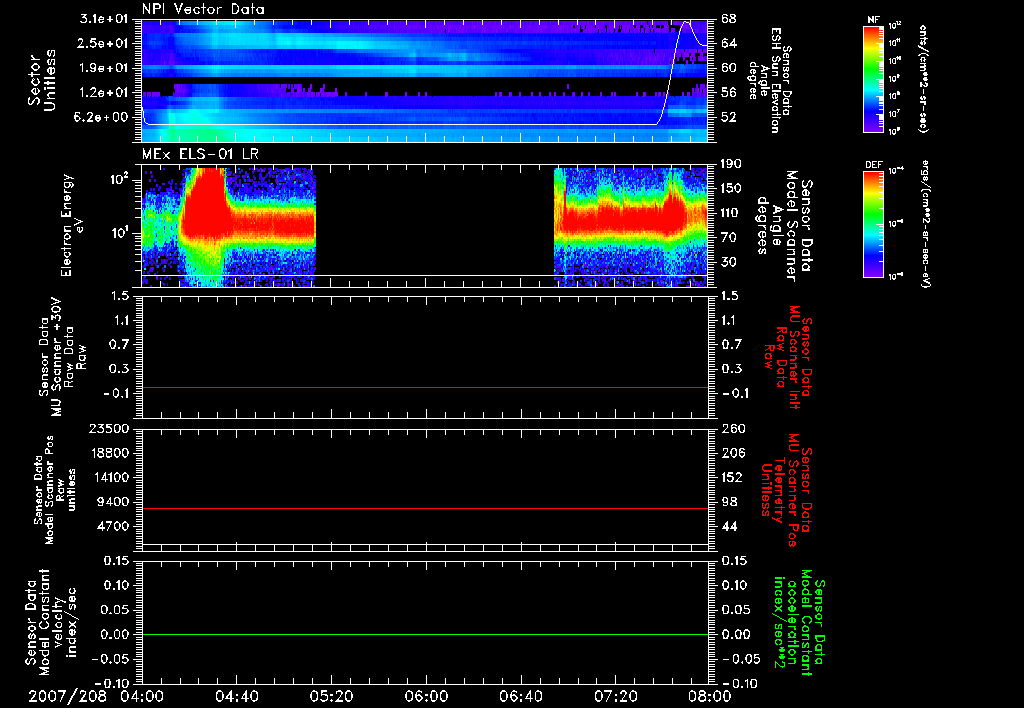Click the 52 degree elevation tick label
The image size is (1024, 708).
(x=729, y=117)
